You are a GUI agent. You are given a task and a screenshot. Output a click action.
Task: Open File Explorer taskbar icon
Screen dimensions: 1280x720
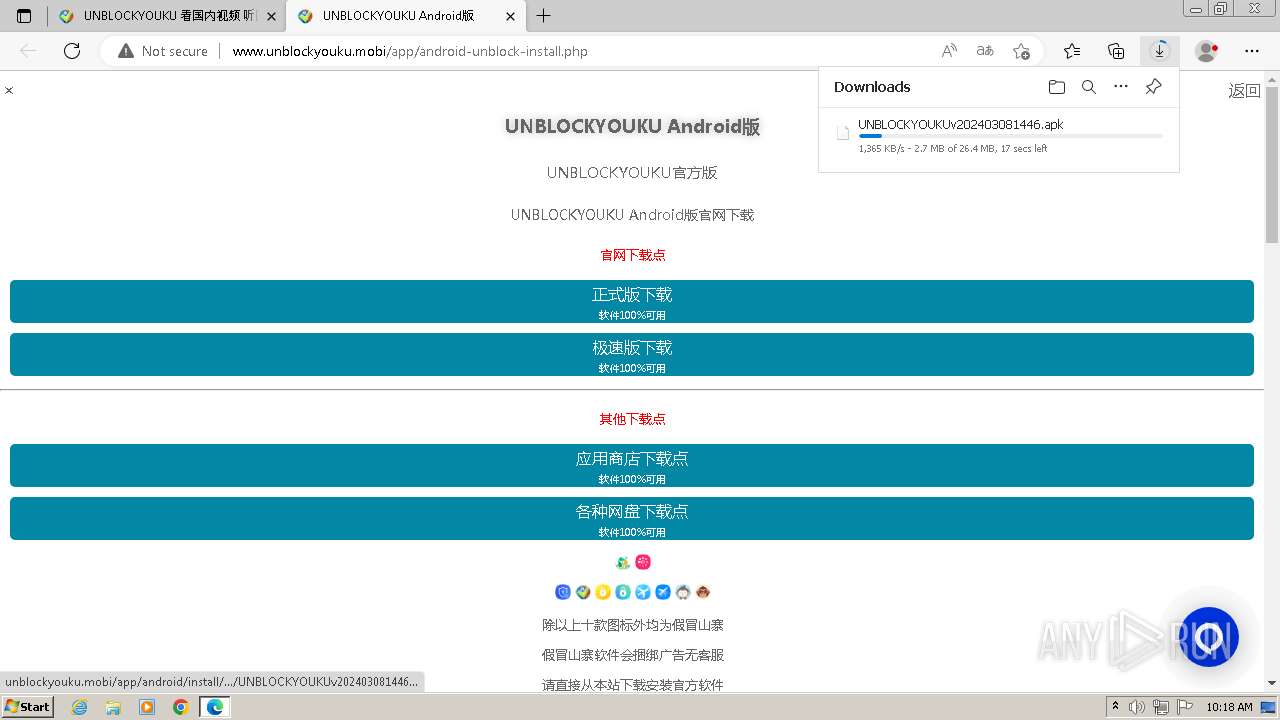pos(113,707)
